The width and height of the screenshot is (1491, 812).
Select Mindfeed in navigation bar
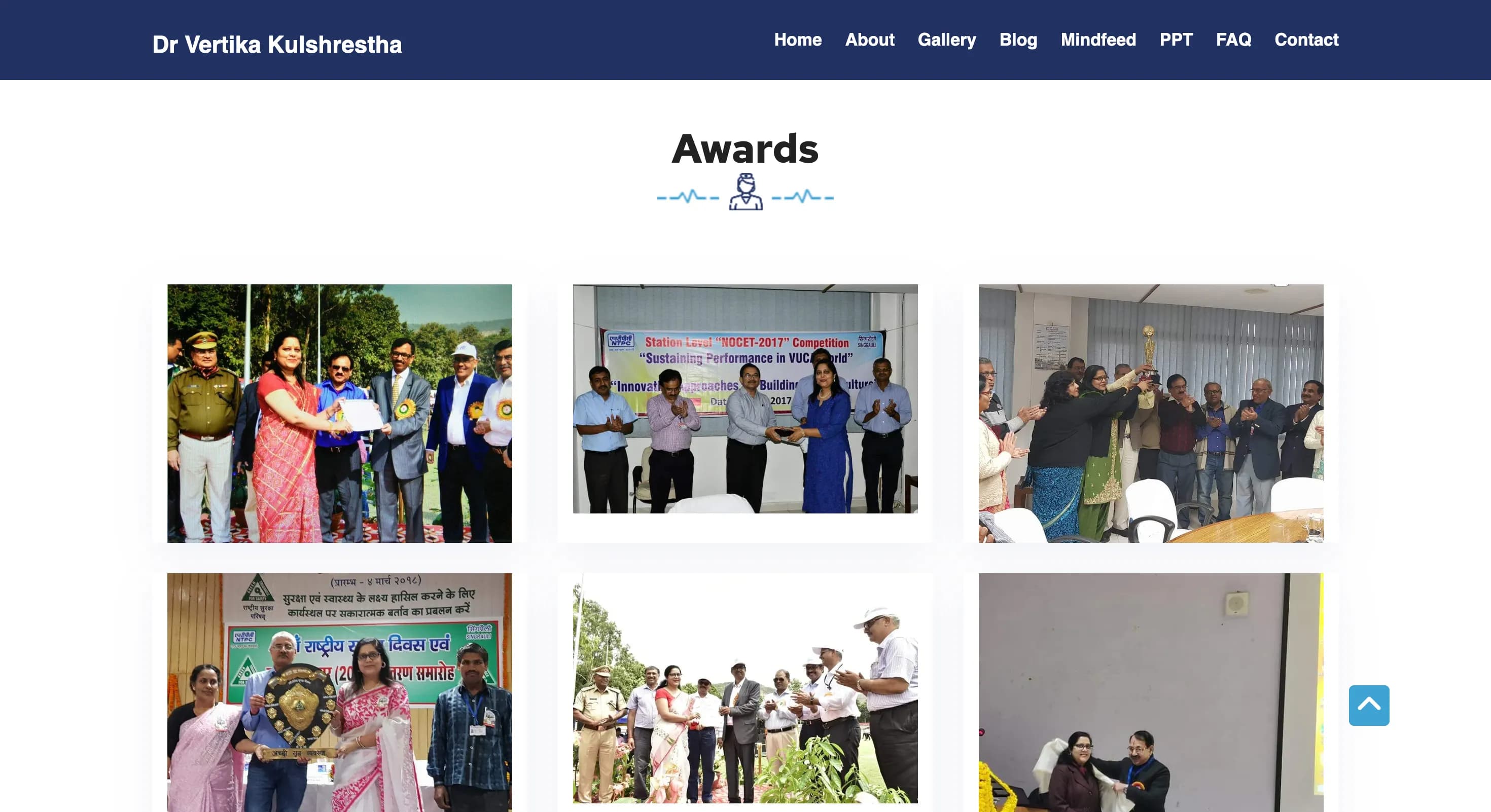coord(1098,40)
